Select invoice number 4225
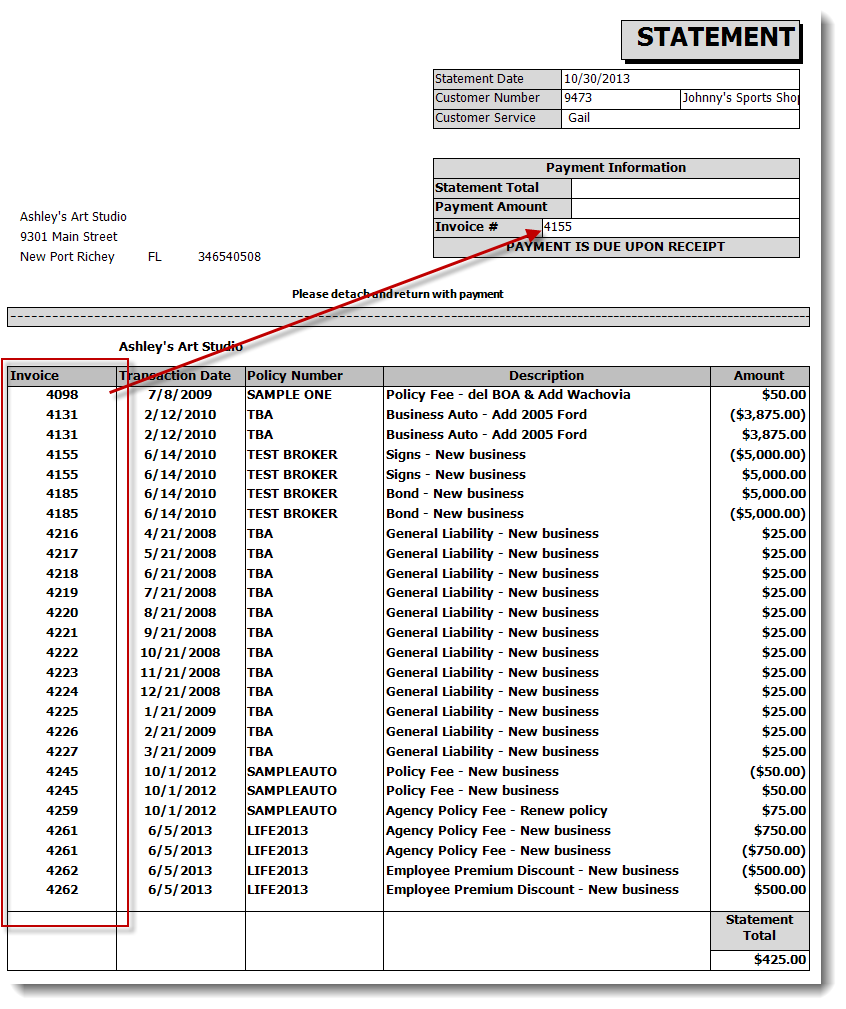846x1009 pixels. click(62, 712)
